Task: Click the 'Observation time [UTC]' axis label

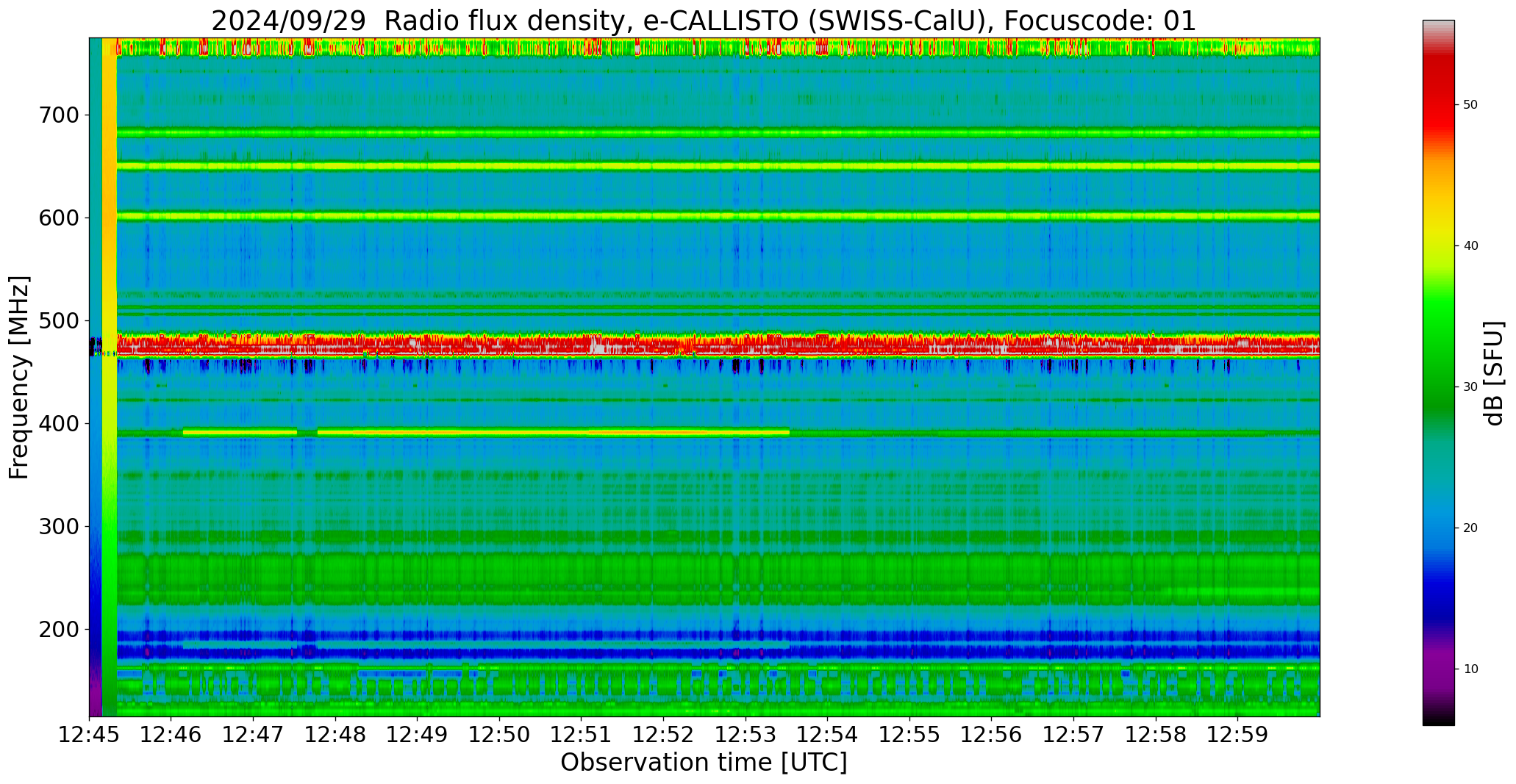Action: click(x=704, y=763)
